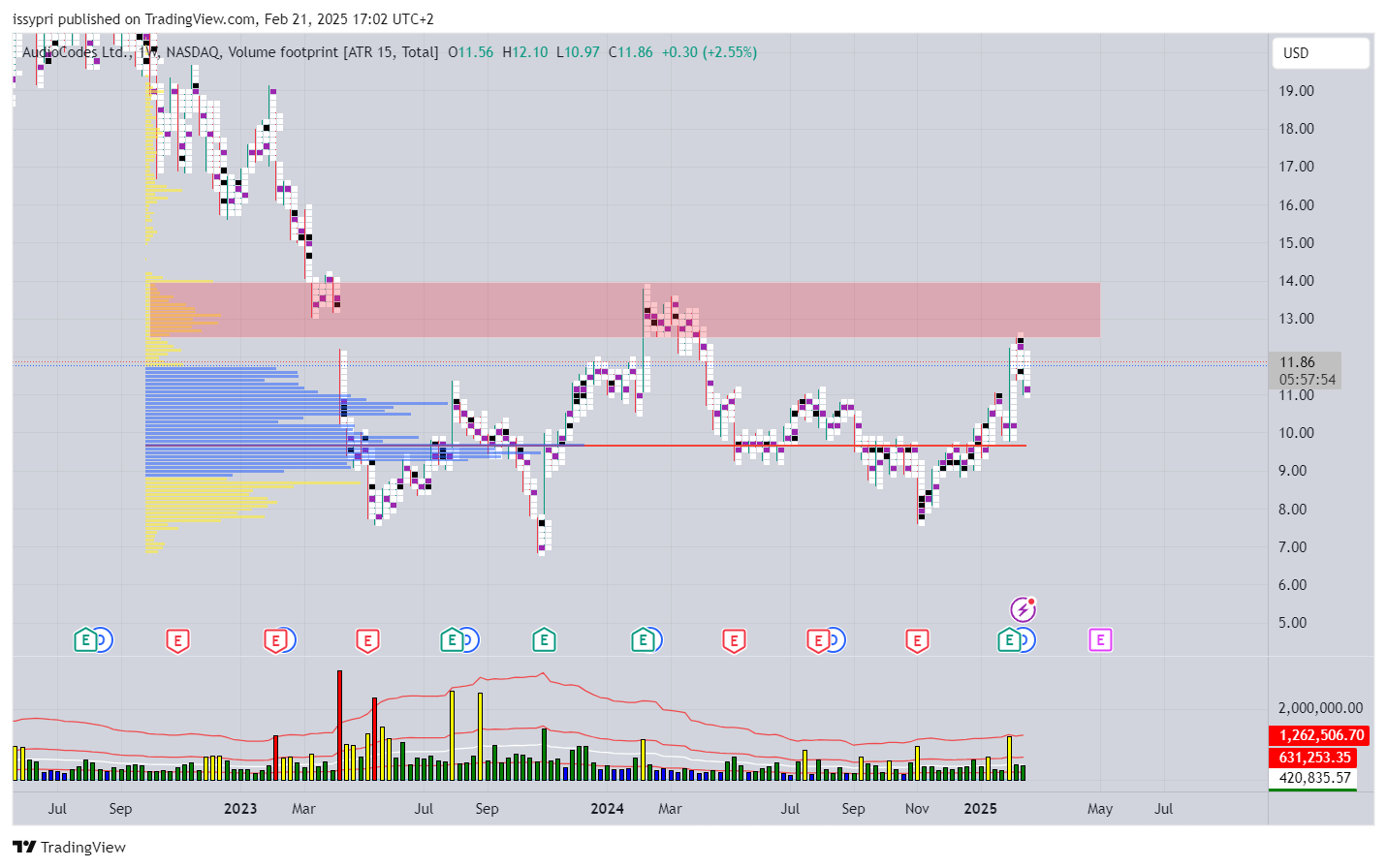The width and height of the screenshot is (1387, 868).
Task: Click the red 1,262,506.70 volume label
Action: tap(1319, 735)
